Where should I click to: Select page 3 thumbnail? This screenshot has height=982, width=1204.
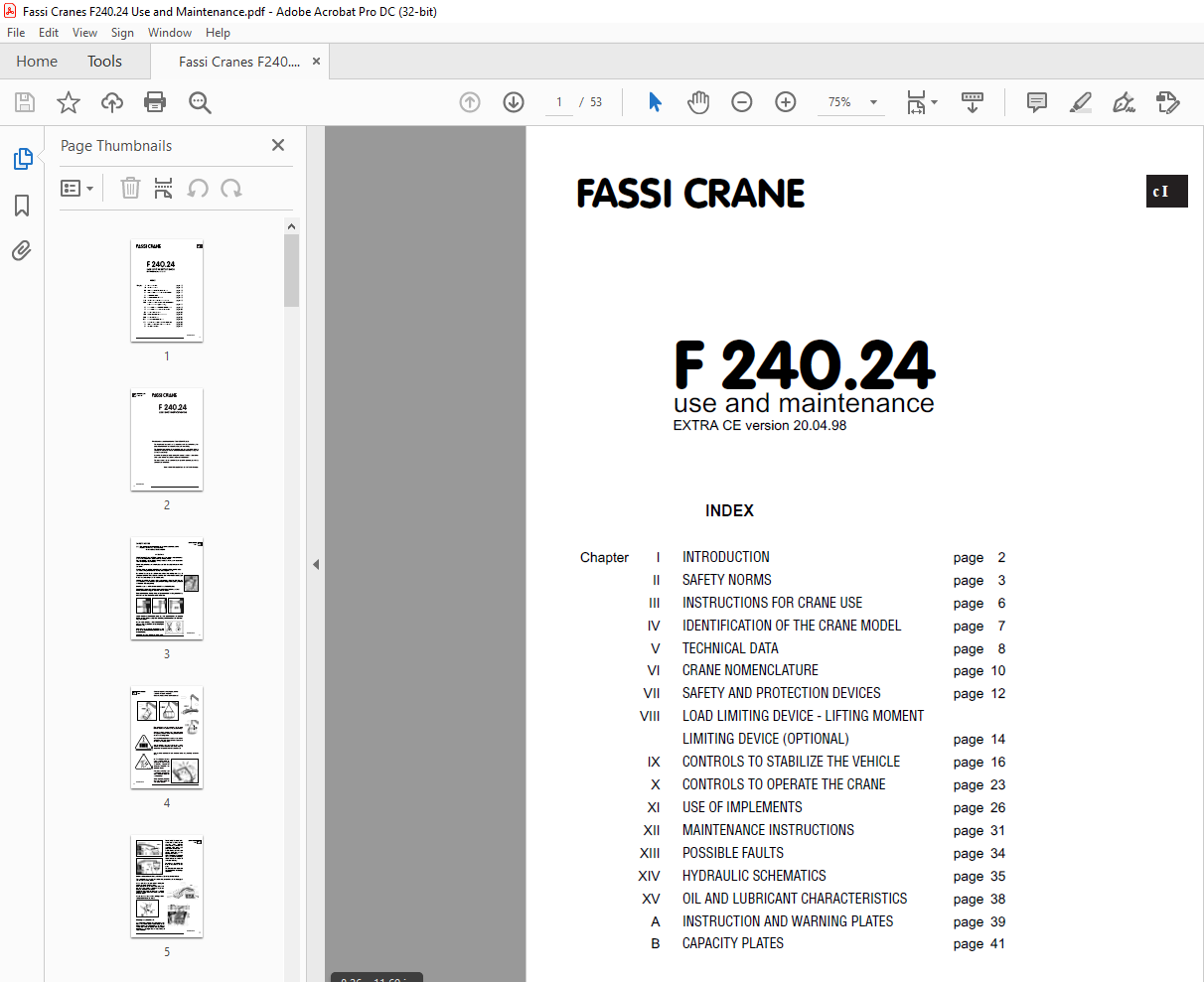tap(167, 589)
